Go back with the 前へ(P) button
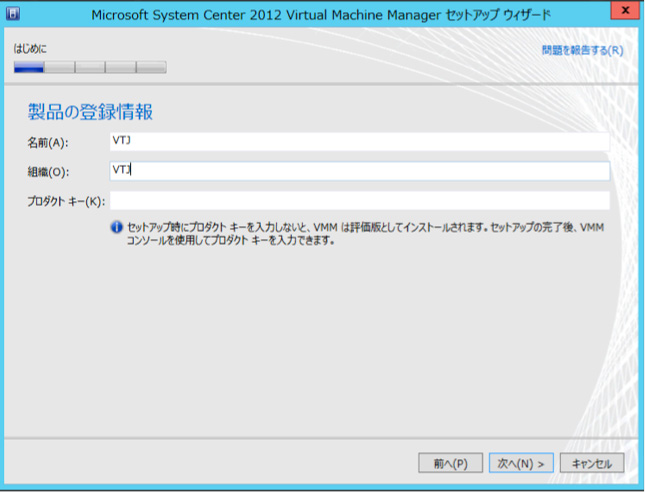Image resolution: width=645 pixels, height=492 pixels. point(450,463)
